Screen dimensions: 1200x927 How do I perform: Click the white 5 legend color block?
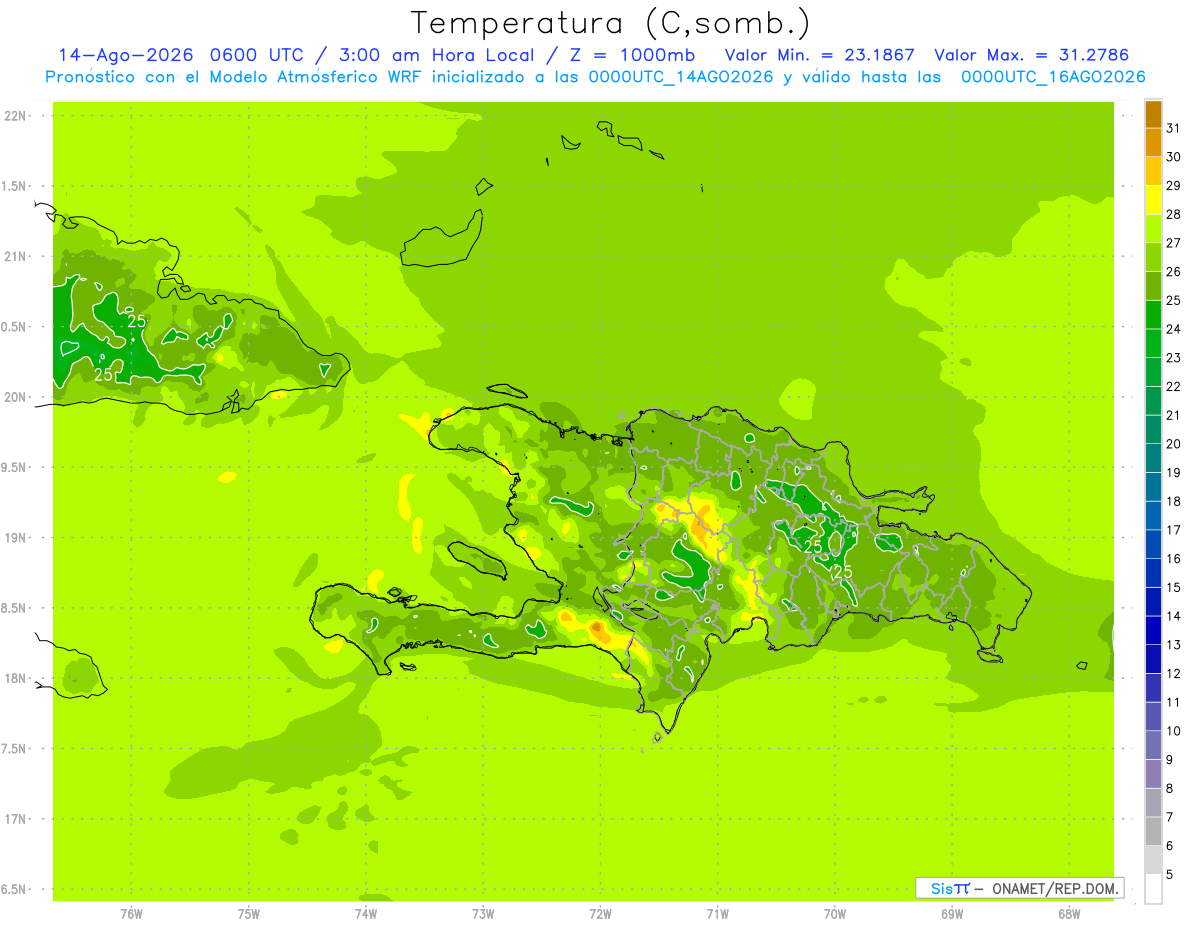[x=1153, y=888]
